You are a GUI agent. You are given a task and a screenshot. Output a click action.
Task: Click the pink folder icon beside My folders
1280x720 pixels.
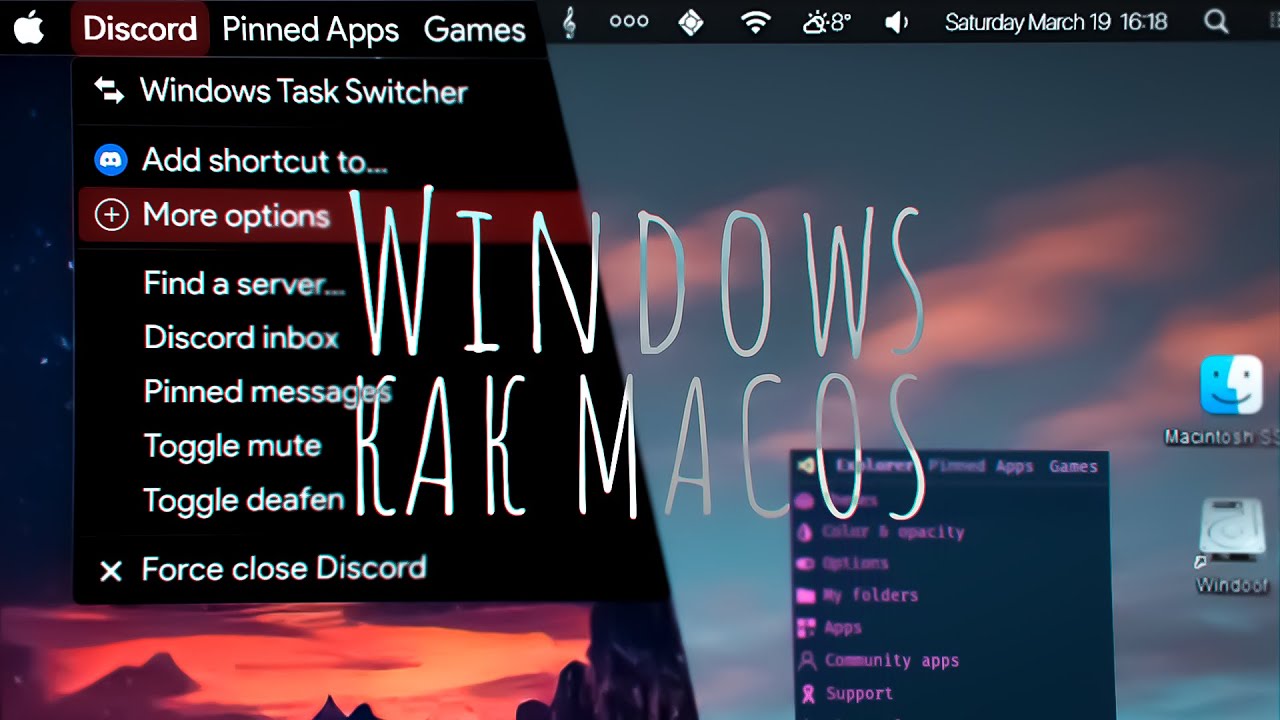click(x=805, y=596)
